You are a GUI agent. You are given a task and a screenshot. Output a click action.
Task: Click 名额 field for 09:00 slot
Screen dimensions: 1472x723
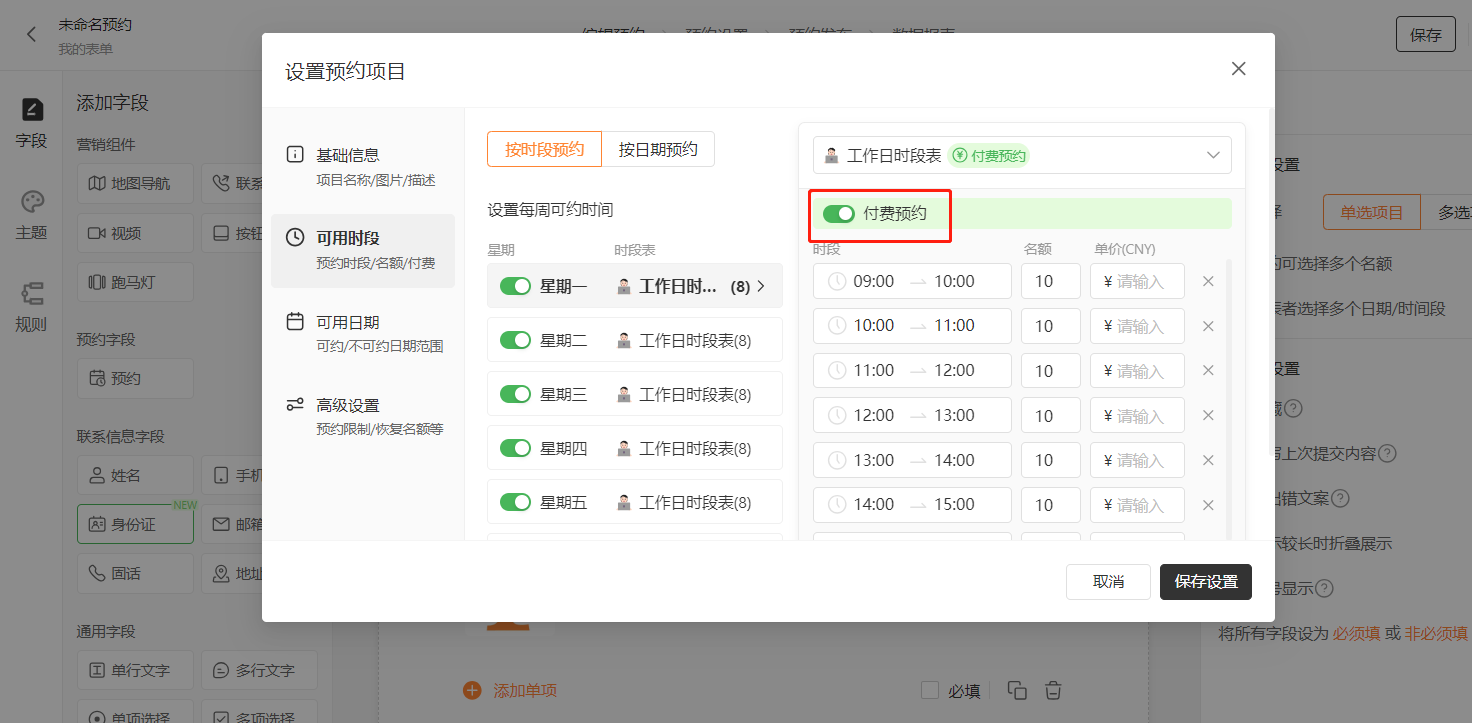[1051, 281]
